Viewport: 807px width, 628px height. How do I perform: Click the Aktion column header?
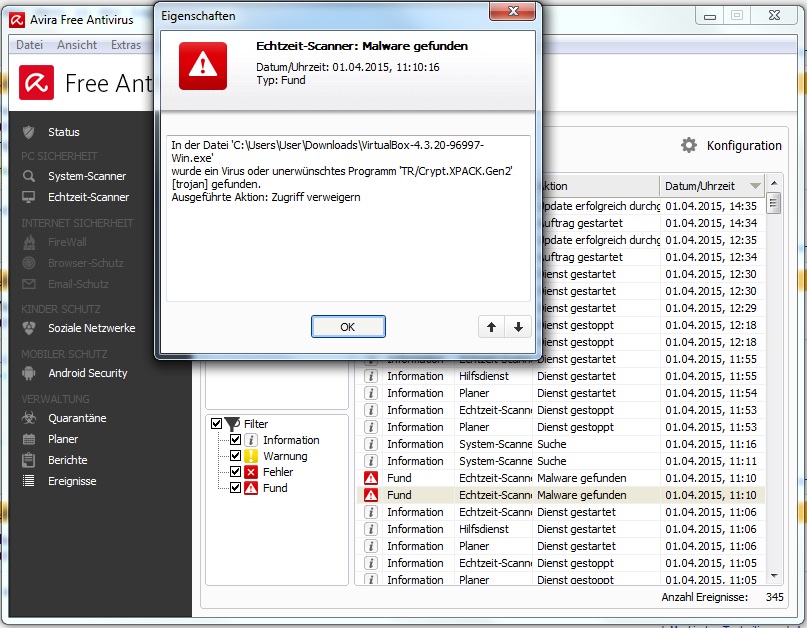point(600,186)
